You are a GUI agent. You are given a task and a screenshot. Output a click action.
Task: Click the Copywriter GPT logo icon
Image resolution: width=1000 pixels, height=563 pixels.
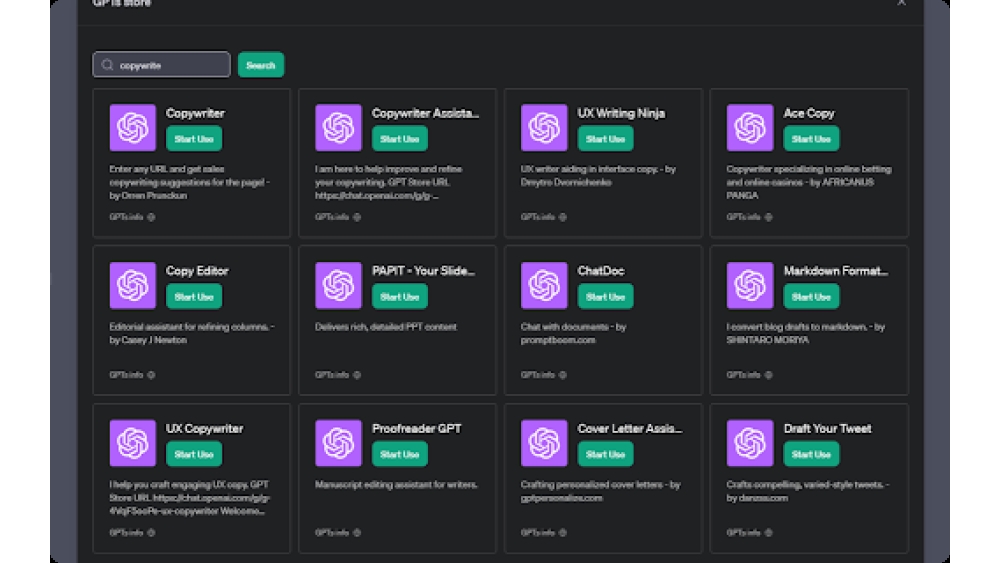(133, 128)
